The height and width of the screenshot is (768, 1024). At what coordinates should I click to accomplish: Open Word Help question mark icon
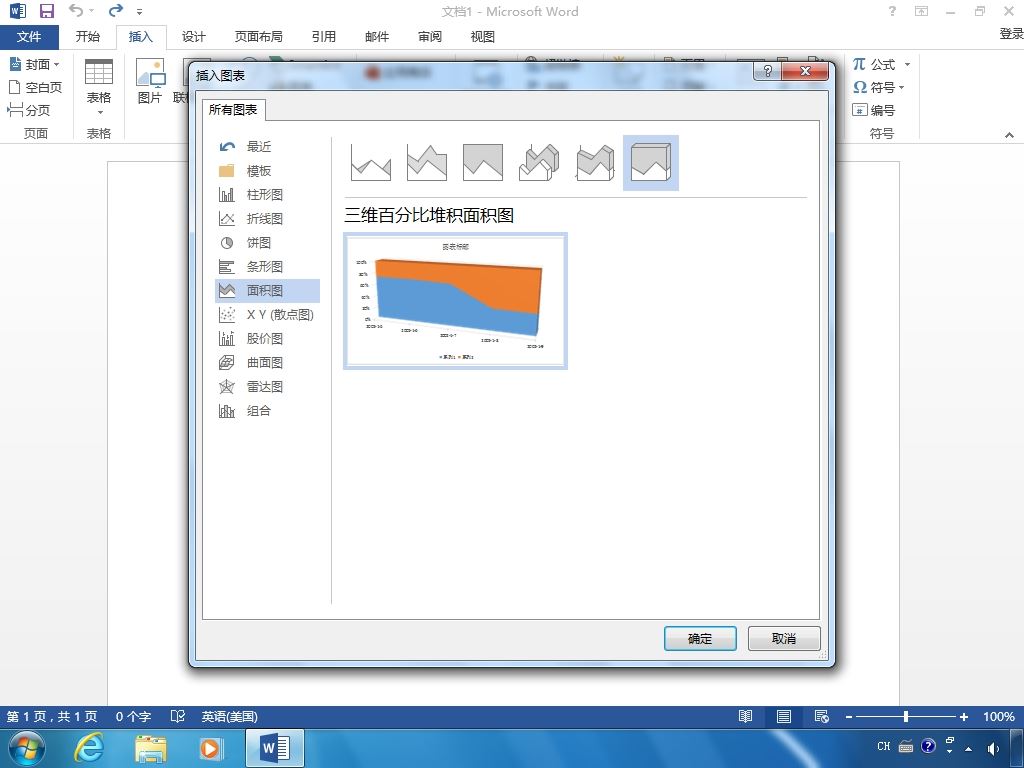(x=892, y=11)
